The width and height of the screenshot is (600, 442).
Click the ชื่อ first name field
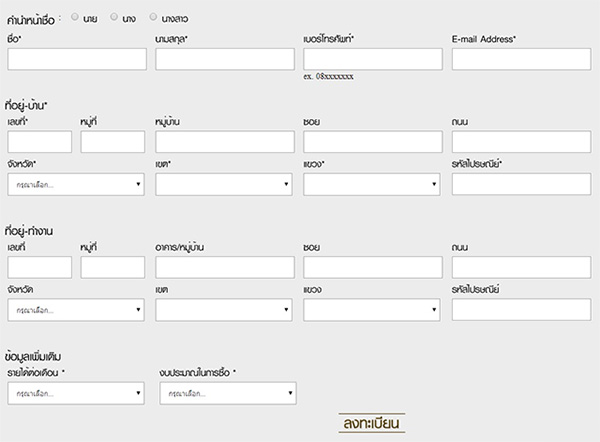76,59
